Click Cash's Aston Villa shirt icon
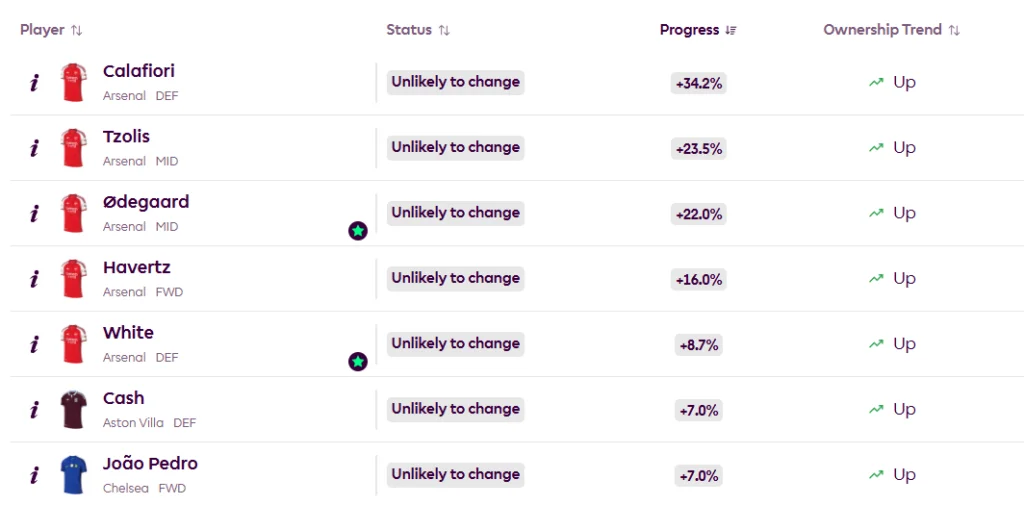This screenshot has width=1024, height=505. pyautogui.click(x=73, y=410)
